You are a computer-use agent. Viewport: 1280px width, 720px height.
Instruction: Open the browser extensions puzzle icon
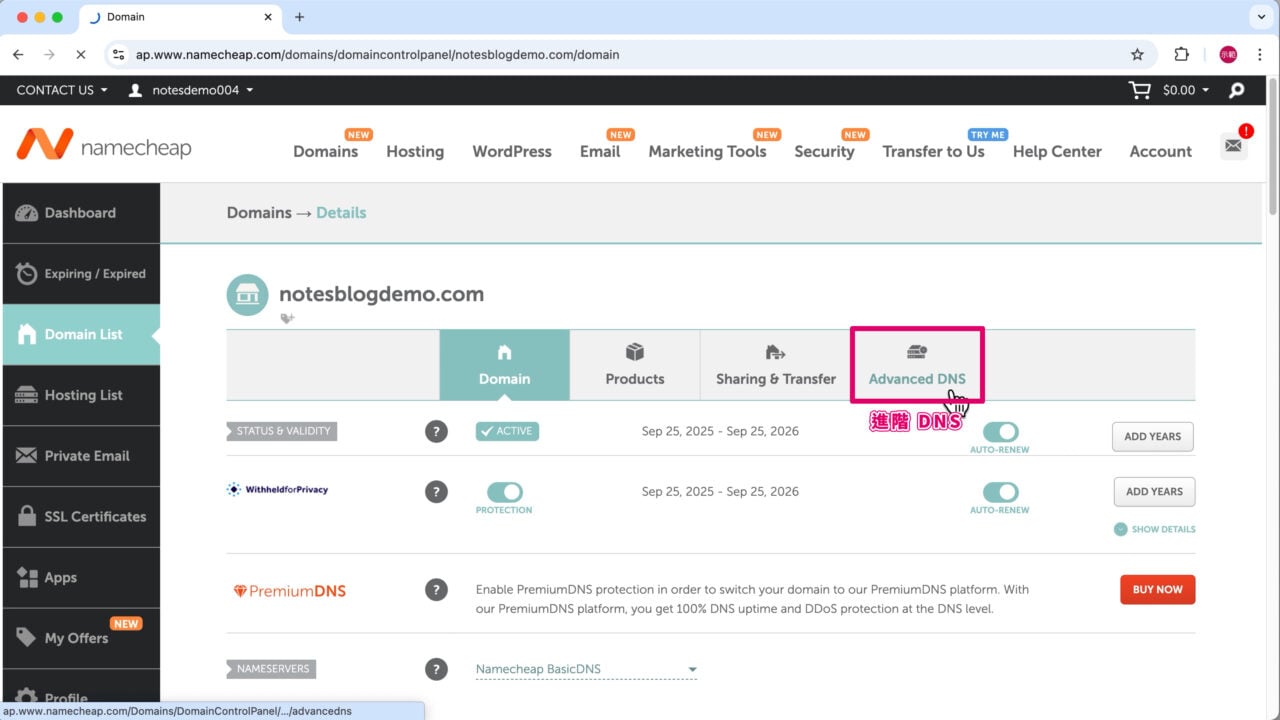coord(1181,55)
